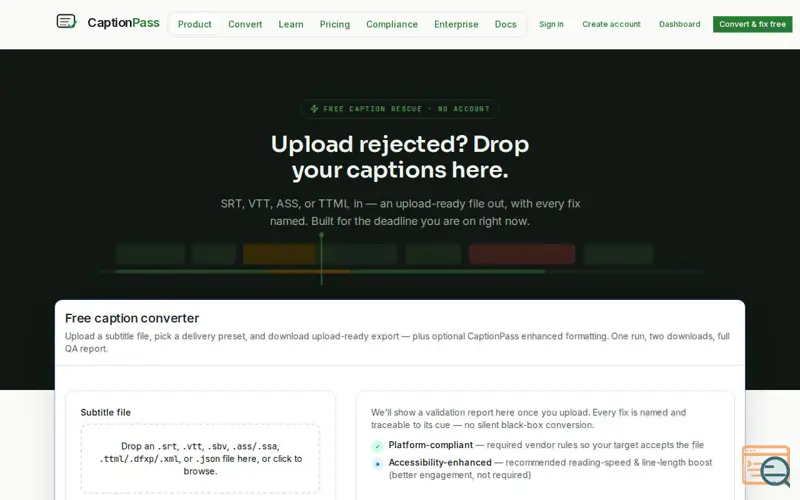Click the Sign in link

click(x=551, y=24)
